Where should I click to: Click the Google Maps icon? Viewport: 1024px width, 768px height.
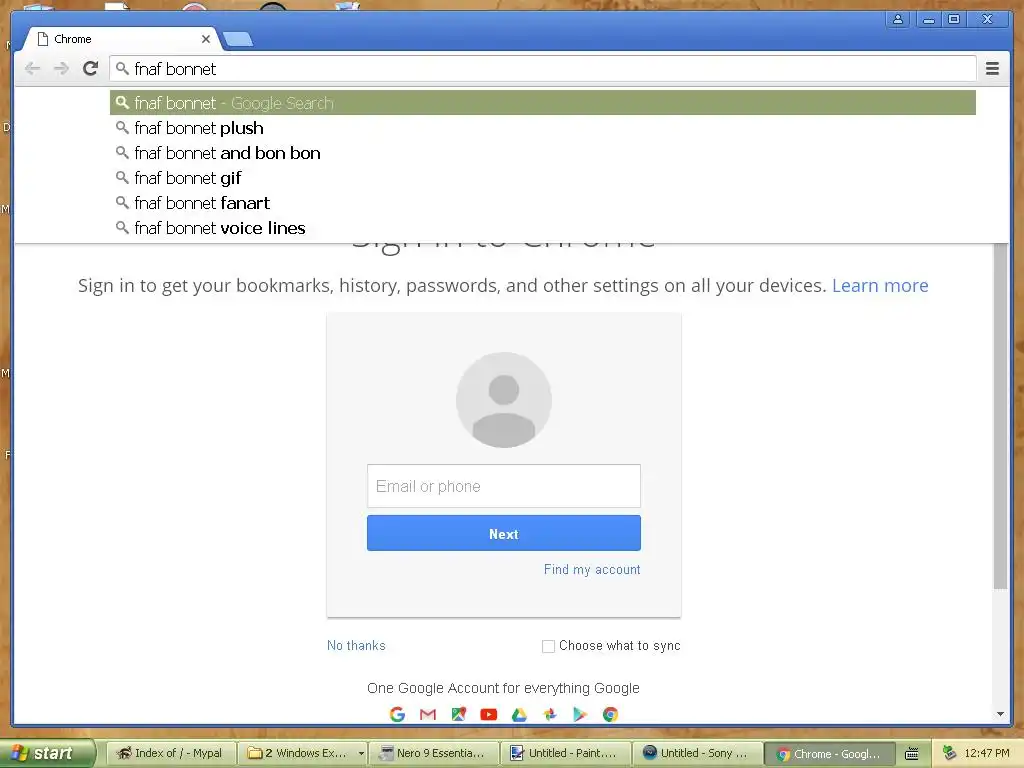click(x=459, y=714)
